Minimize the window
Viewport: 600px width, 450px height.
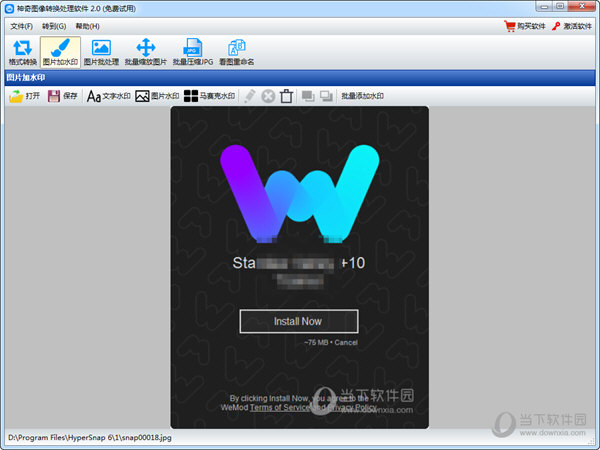point(544,6)
